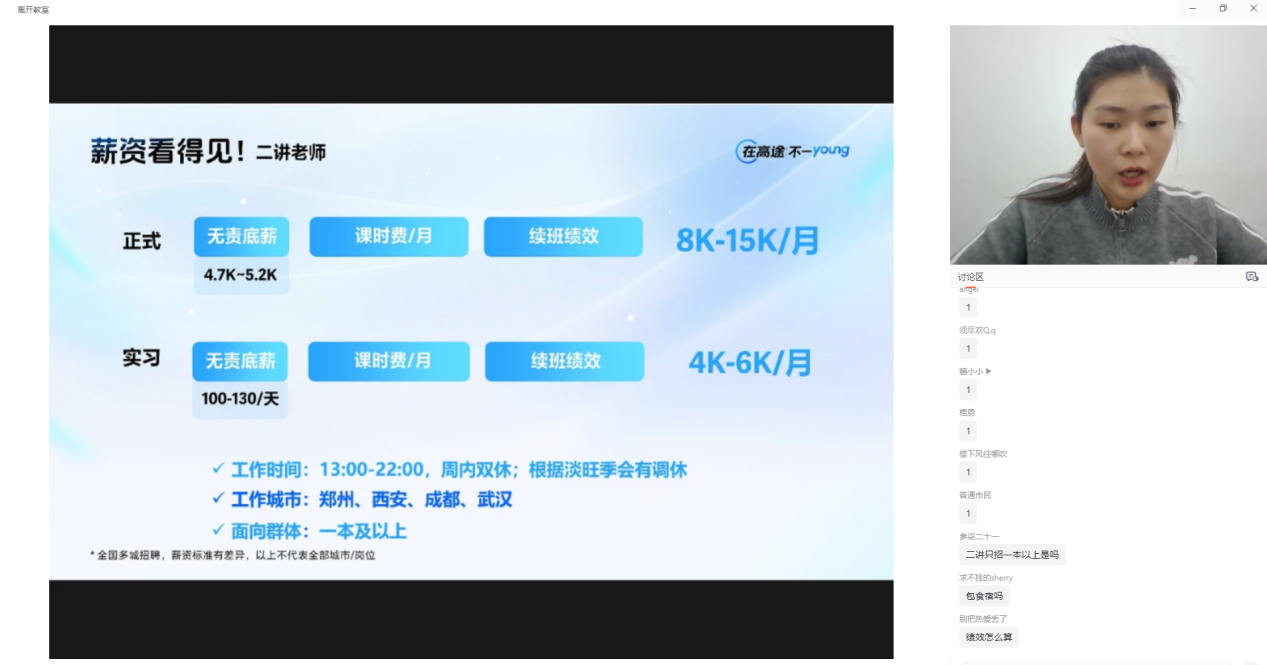Click the chat message 包食宿吗
Image resolution: width=1267 pixels, height=665 pixels.
pos(983,596)
